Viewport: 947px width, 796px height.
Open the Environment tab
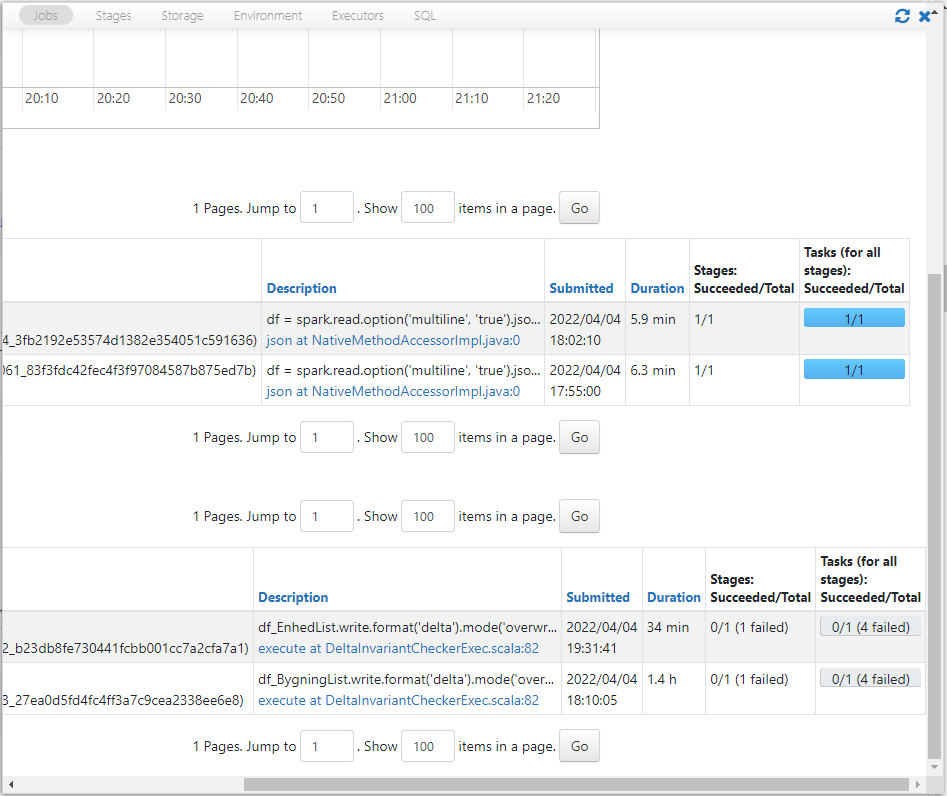268,16
